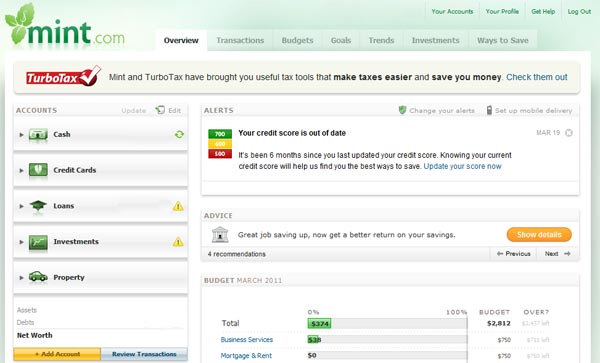The height and width of the screenshot is (363, 600).
Task: Follow the 'Check them out' TurboTax link
Action: pos(536,77)
